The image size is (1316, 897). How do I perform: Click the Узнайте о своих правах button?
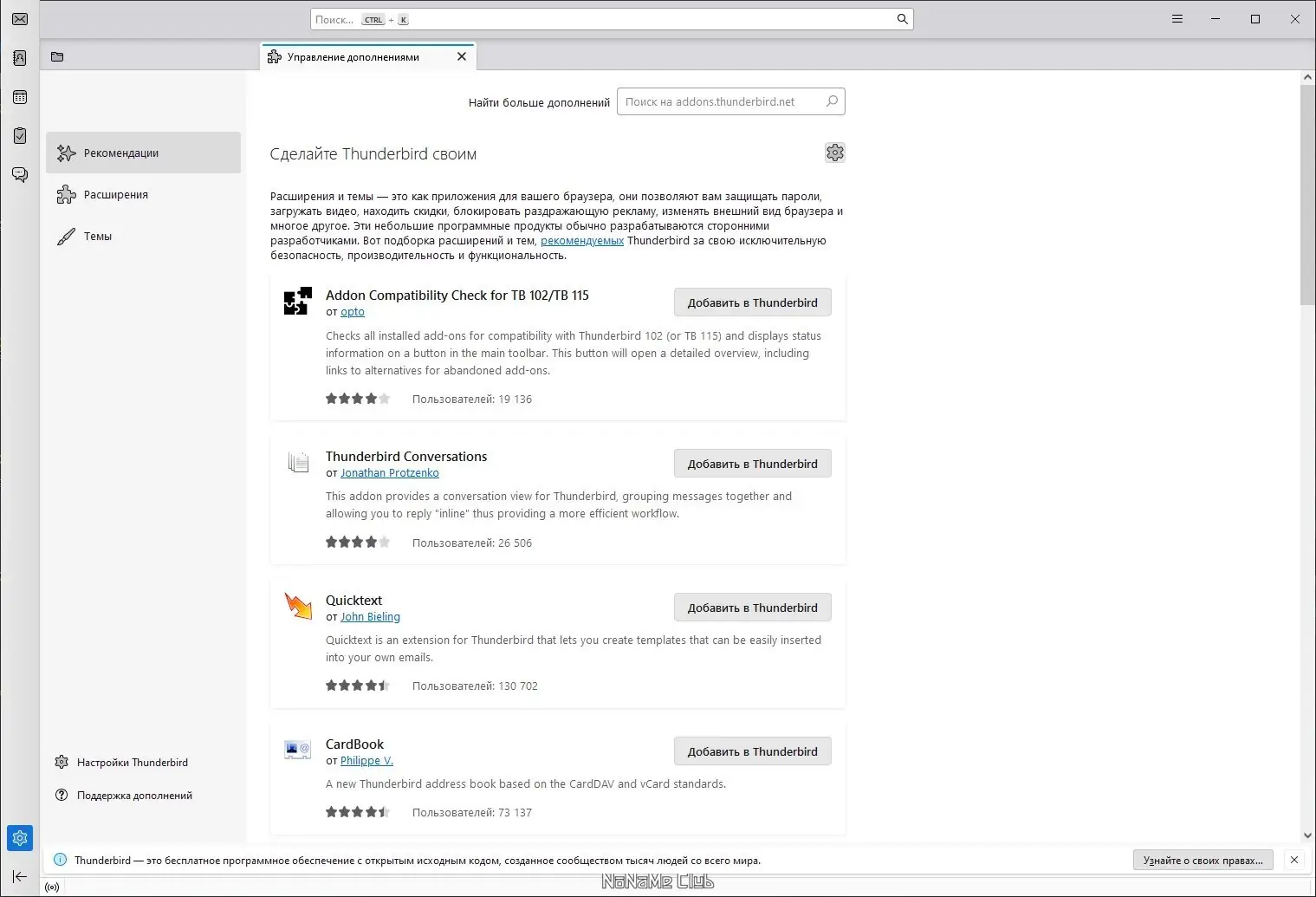pos(1203,860)
